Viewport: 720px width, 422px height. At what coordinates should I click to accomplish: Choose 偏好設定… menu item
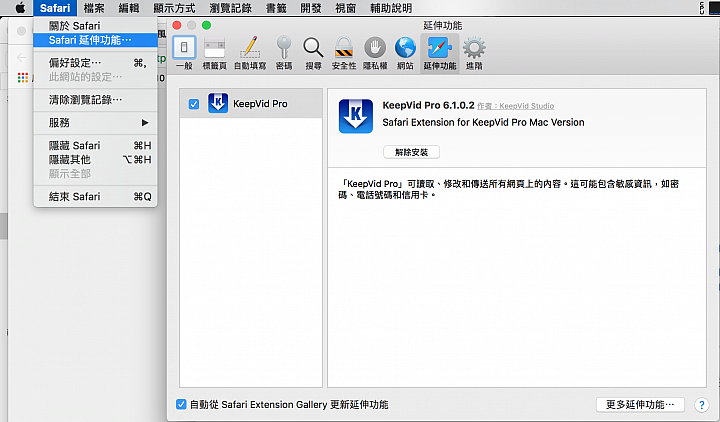[95, 63]
